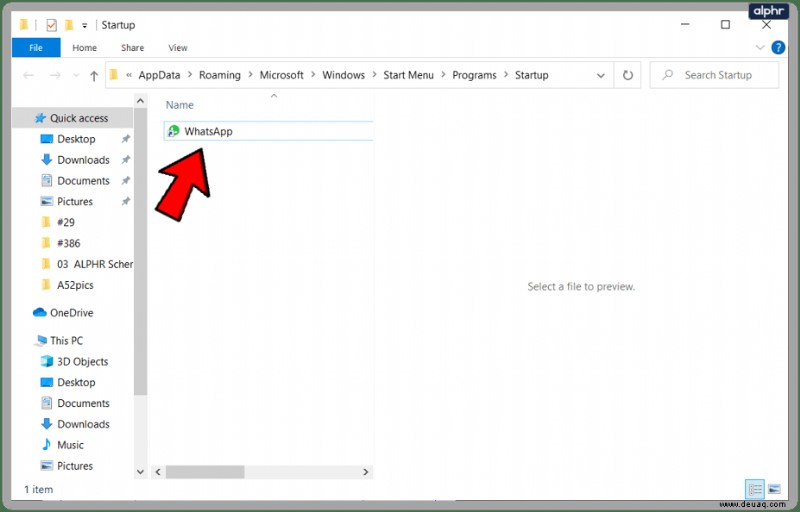
Task: Open the recent locations dropdown arrow
Action: point(76,75)
